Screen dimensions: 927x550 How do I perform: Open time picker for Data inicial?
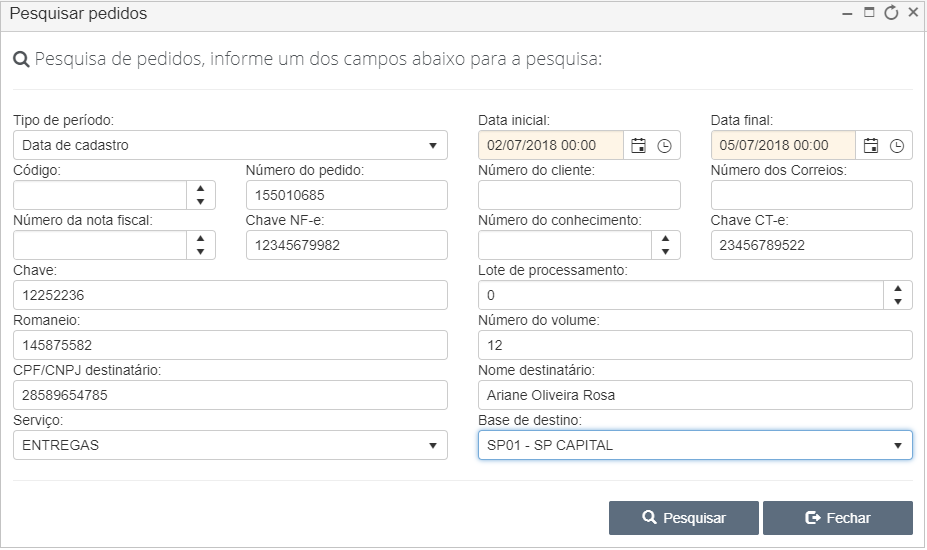665,145
